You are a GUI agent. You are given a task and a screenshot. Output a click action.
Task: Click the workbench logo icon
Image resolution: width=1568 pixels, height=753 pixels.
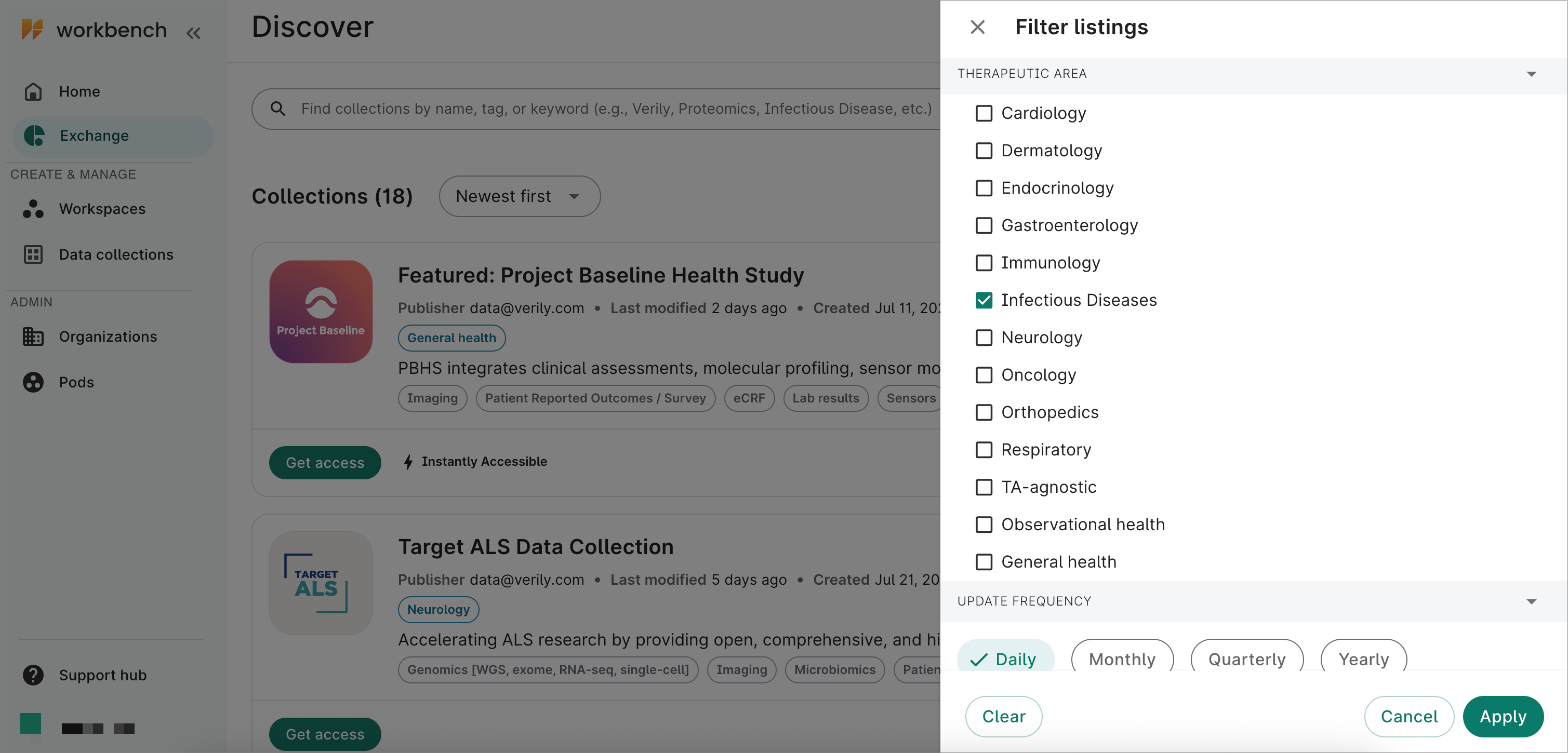click(x=33, y=29)
